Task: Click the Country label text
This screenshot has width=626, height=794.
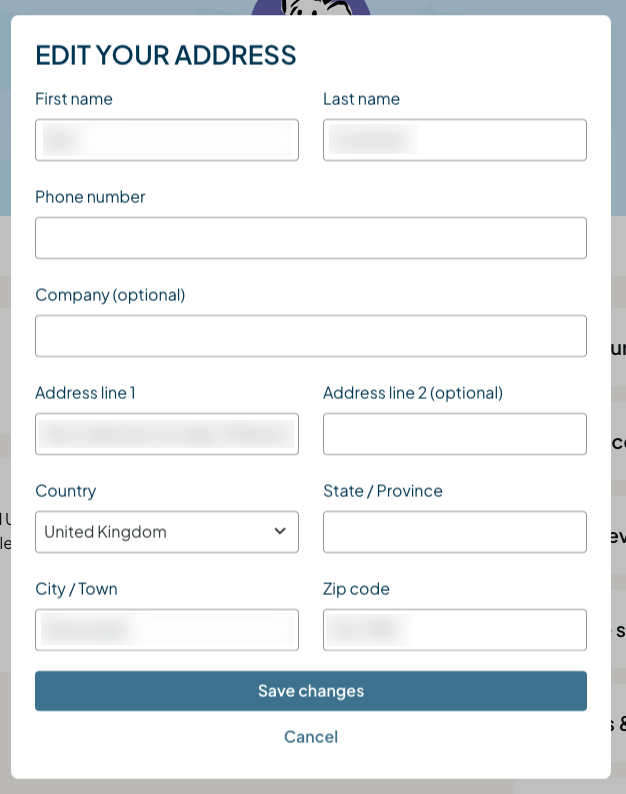Action: coord(66,491)
